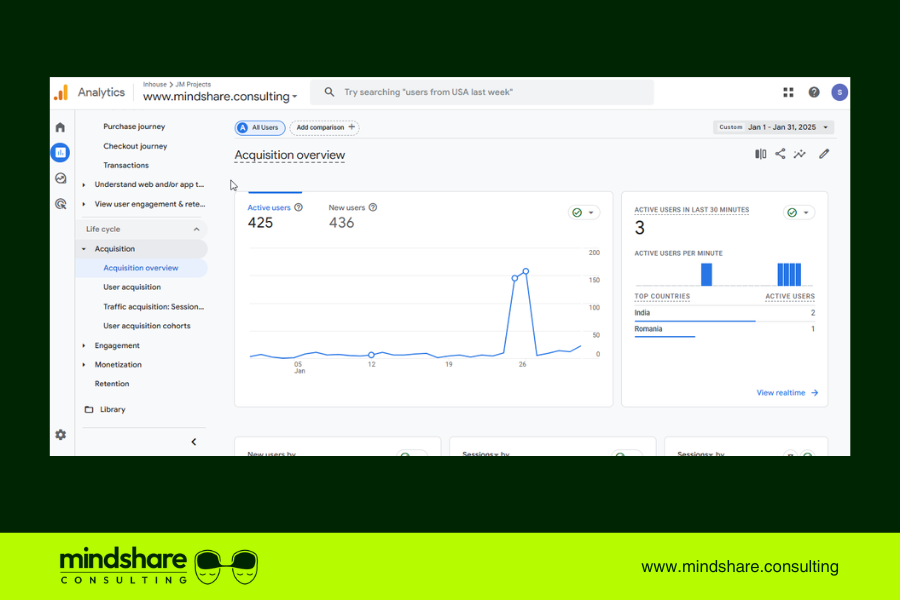Click the customize comparison columns icon
Viewport: 900px width, 600px height.
(x=761, y=154)
